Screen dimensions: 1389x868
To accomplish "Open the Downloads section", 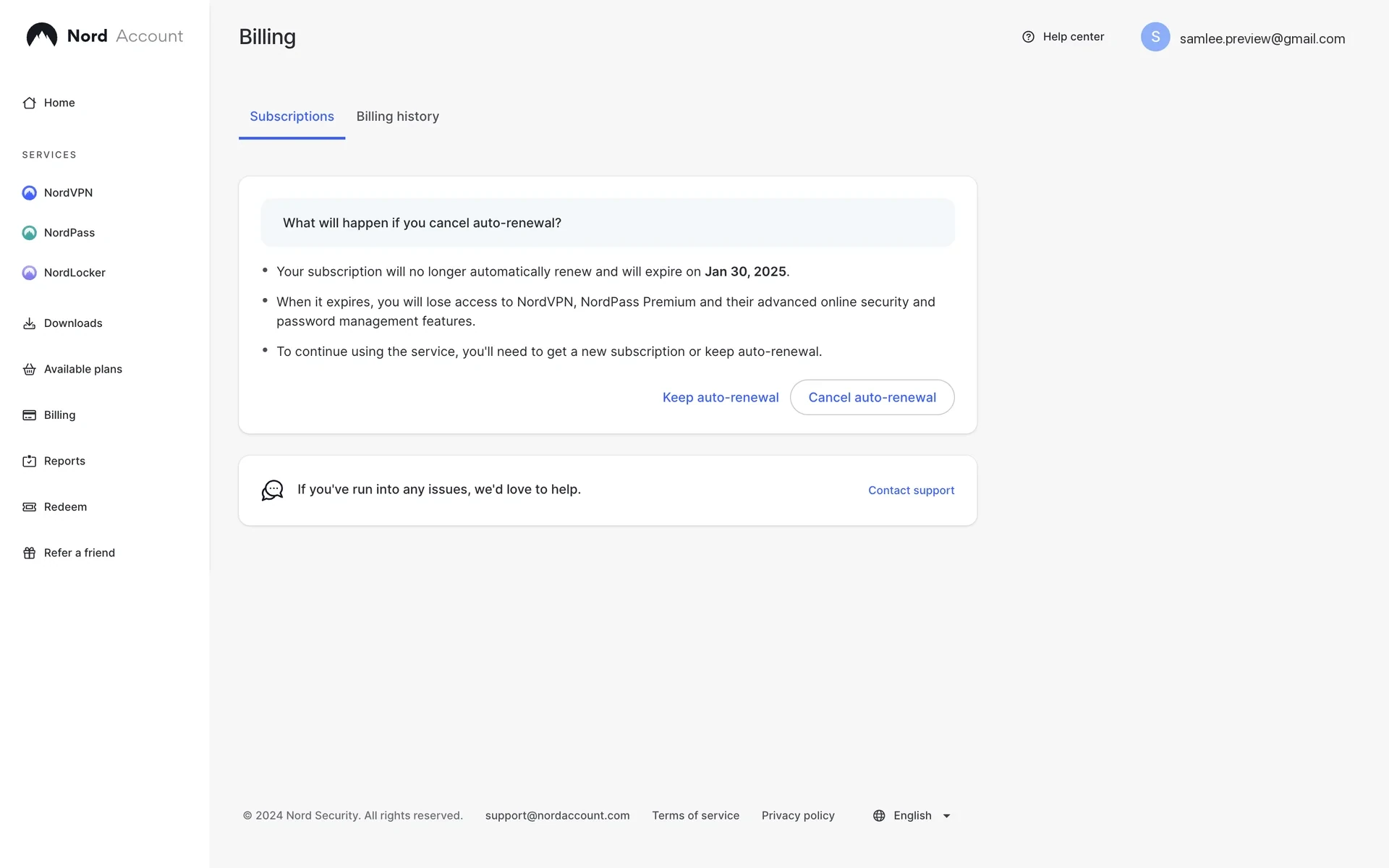I will pos(73,323).
